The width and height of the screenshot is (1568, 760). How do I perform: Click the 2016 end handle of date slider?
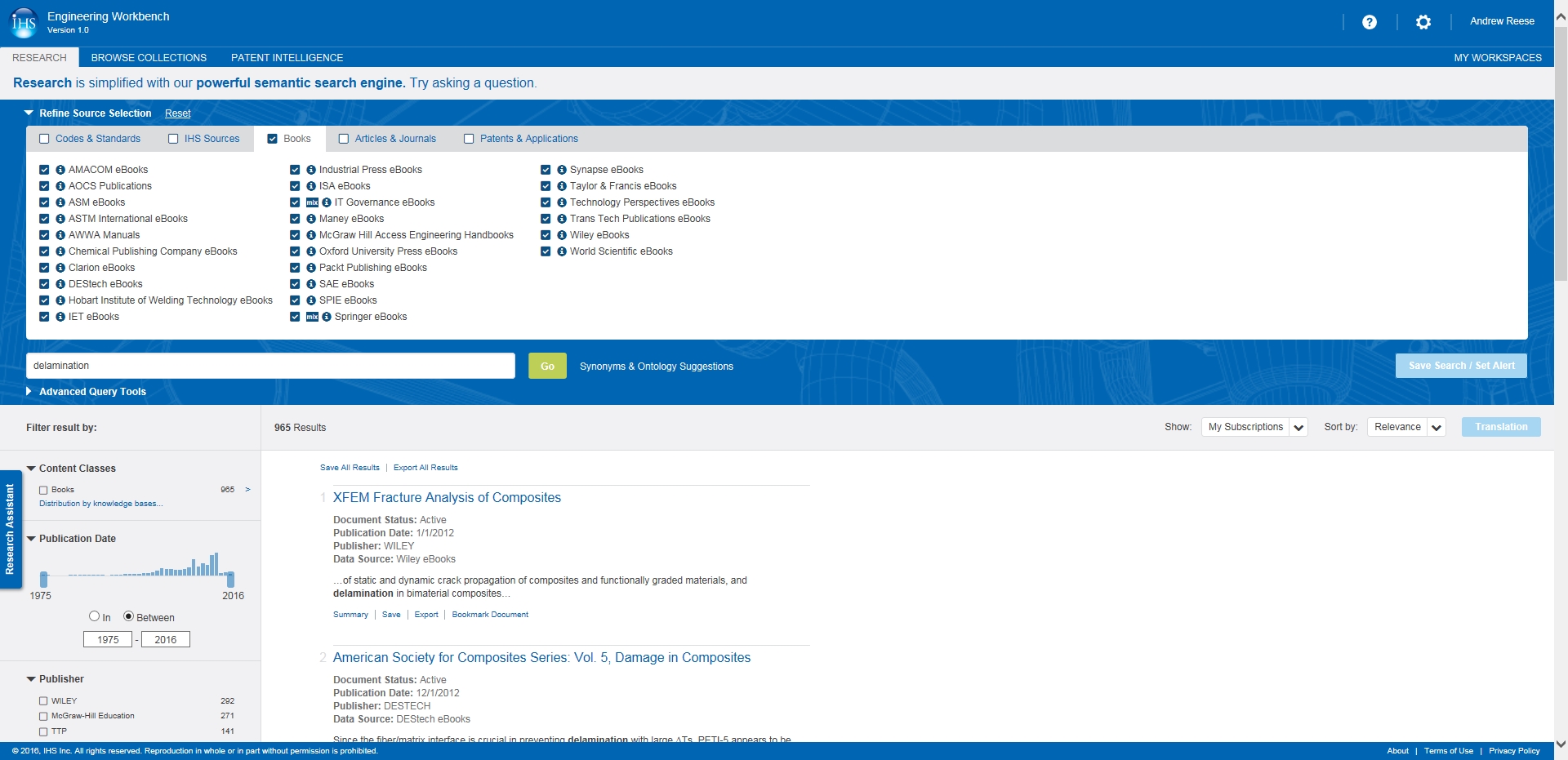(230, 579)
